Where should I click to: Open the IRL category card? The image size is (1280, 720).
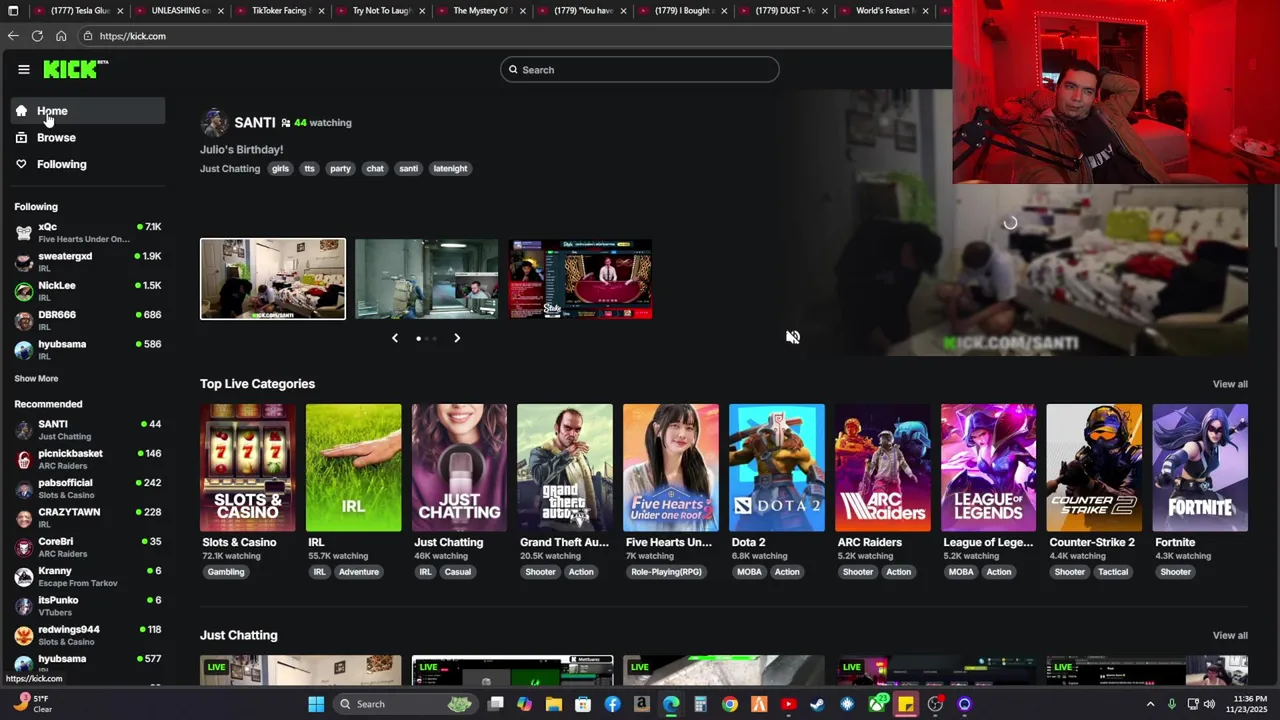354,468
